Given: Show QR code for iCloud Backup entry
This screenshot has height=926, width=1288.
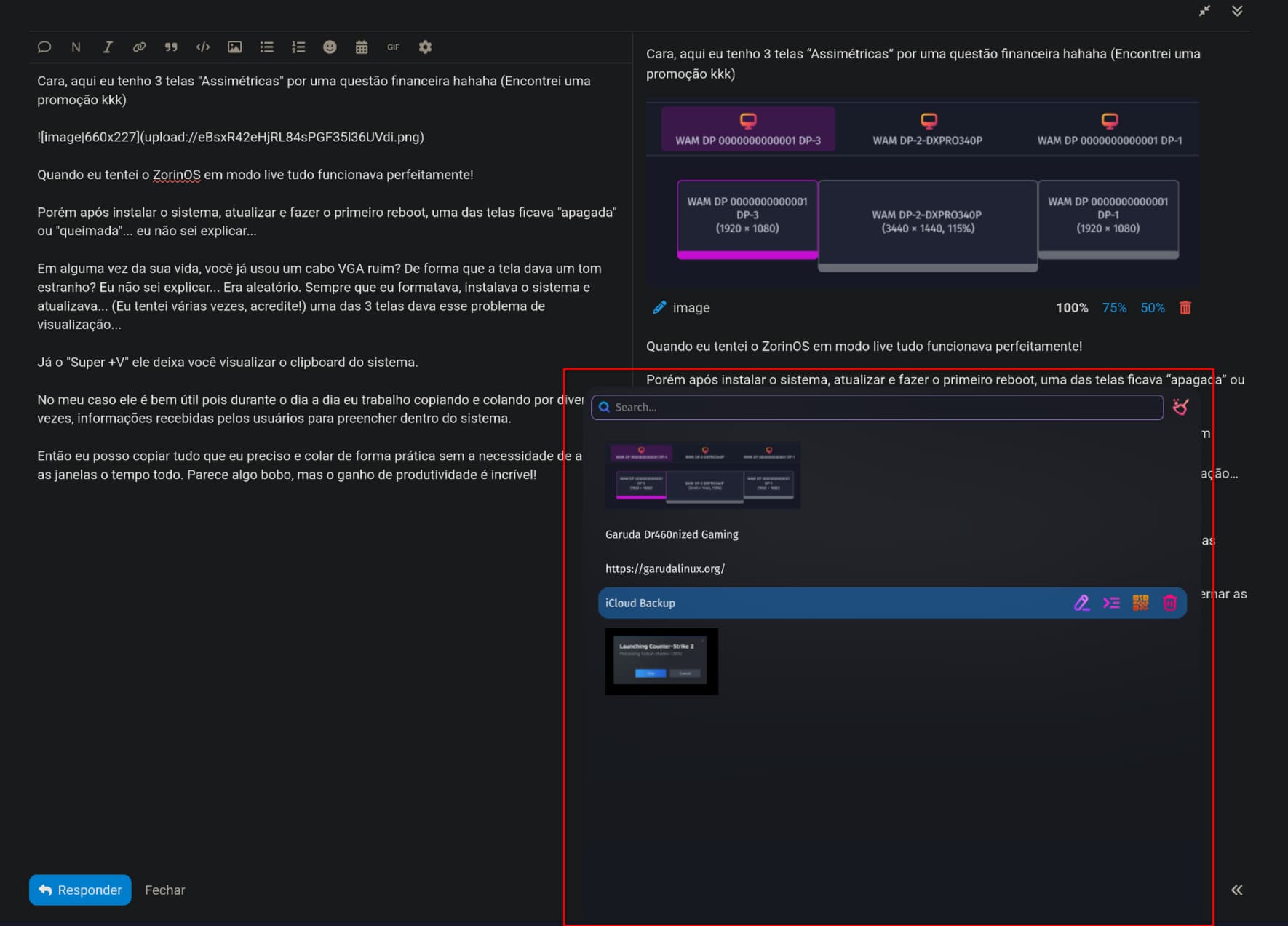Looking at the screenshot, I should (1140, 603).
